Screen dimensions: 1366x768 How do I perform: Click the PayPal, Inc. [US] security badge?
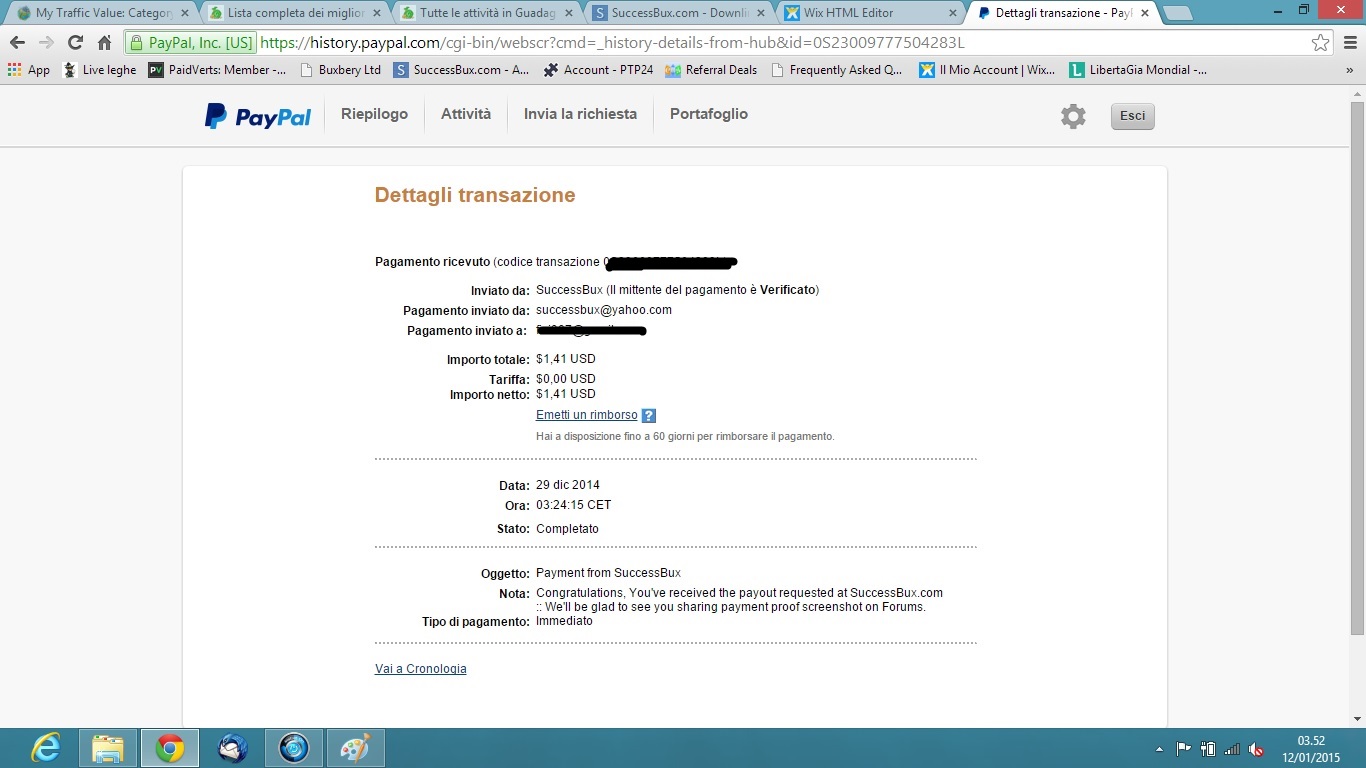pos(190,43)
